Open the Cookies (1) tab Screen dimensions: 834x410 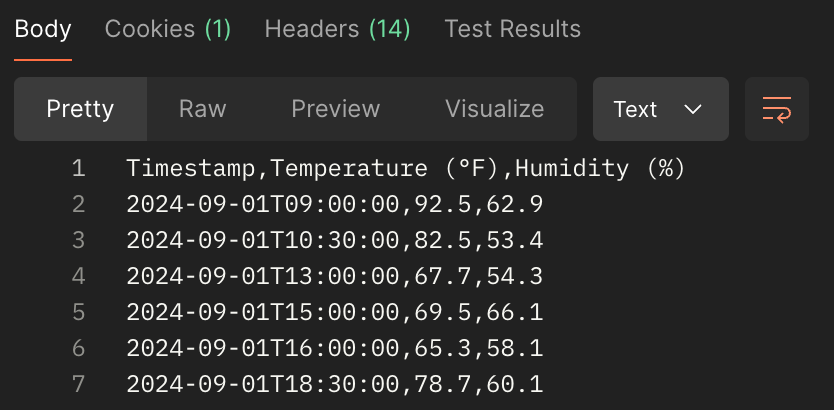tap(167, 29)
